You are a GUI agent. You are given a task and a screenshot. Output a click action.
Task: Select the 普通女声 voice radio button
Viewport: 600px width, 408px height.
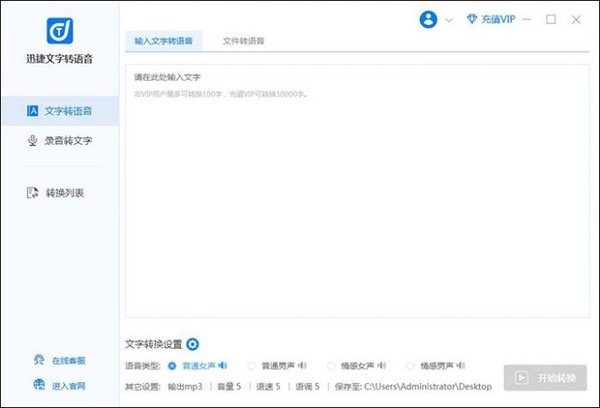click(x=172, y=365)
